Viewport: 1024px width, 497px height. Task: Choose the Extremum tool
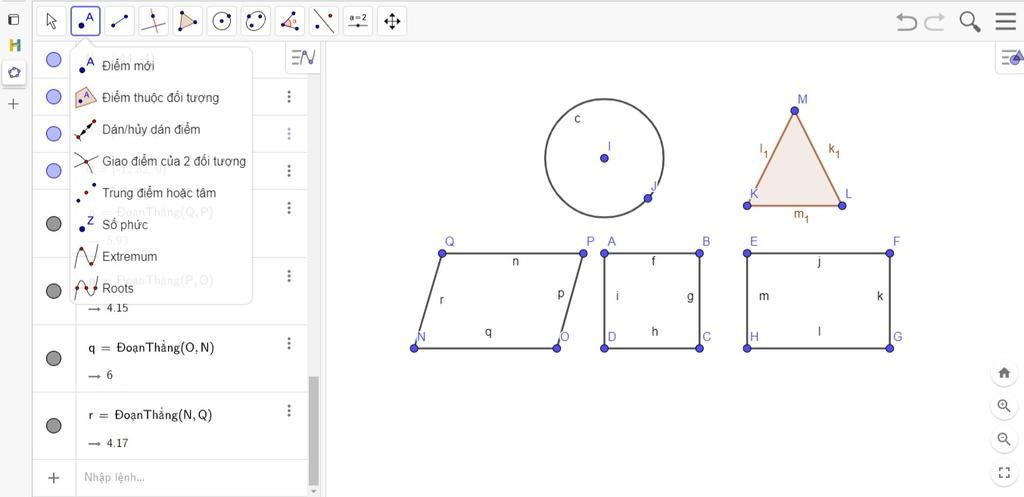coord(161,257)
